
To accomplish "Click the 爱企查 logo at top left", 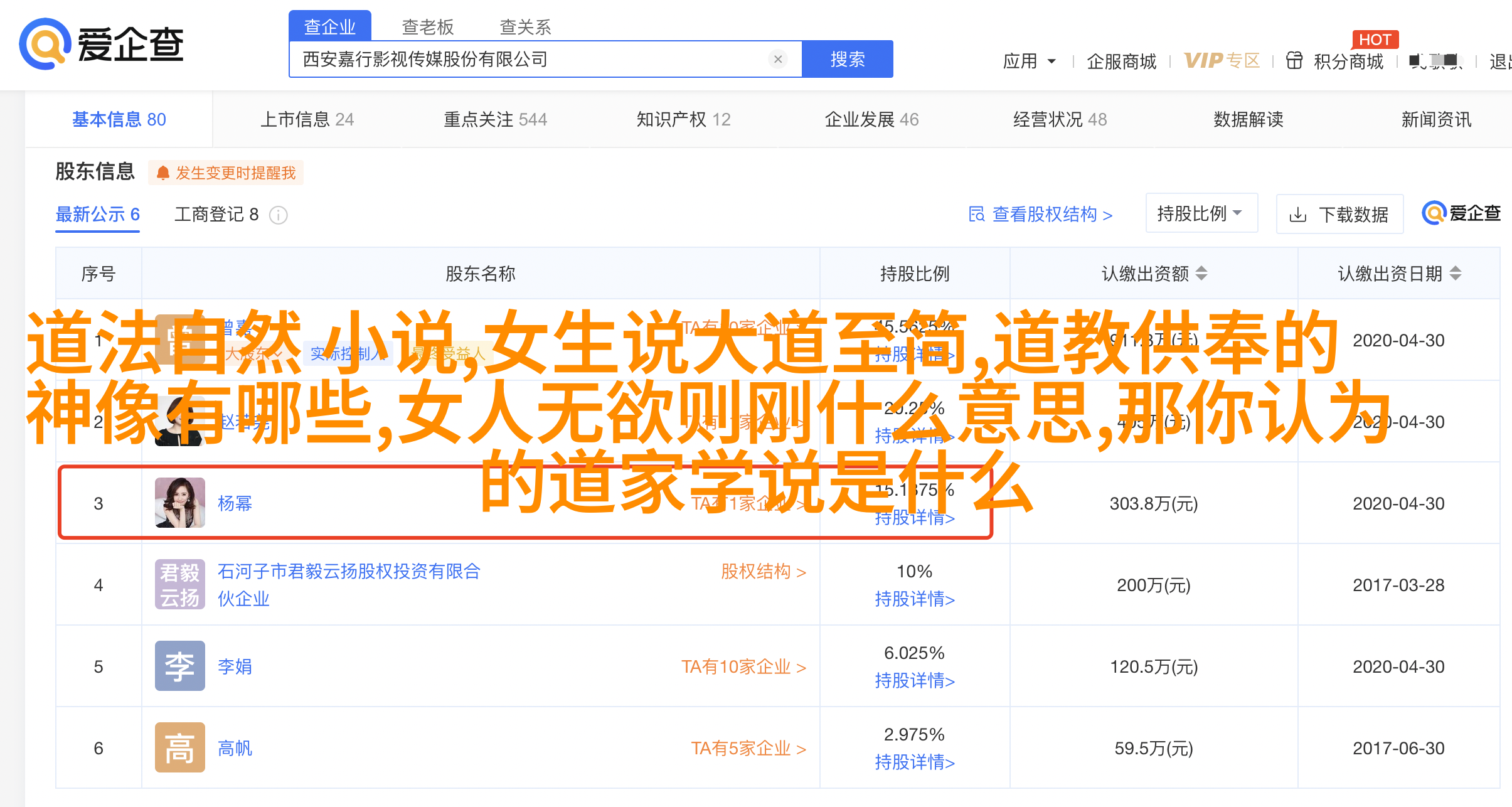I will (101, 44).
